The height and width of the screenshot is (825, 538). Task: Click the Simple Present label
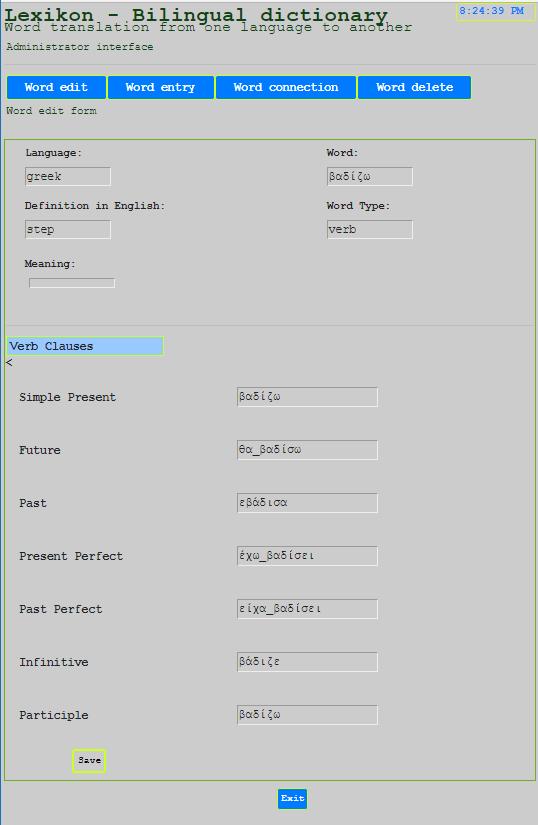tap(67, 397)
